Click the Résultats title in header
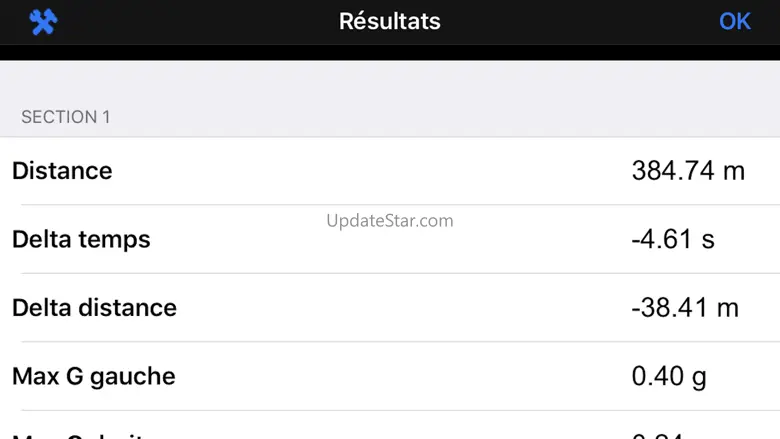Viewport: 780px width, 439px height. (x=389, y=21)
